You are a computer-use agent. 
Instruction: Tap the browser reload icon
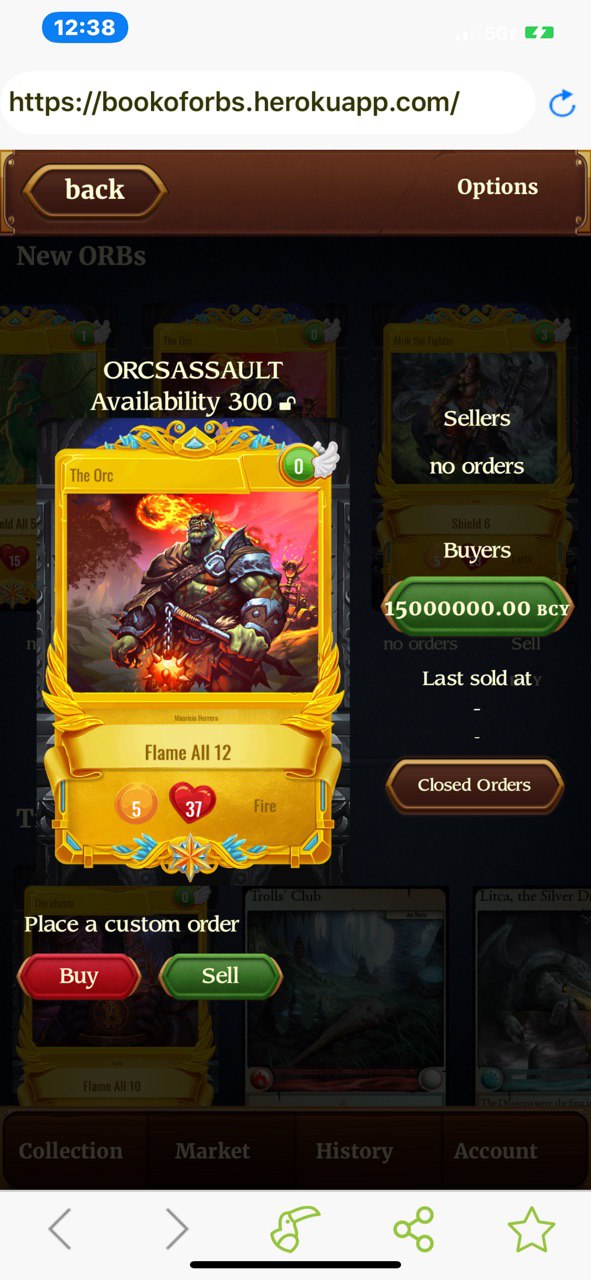(562, 103)
